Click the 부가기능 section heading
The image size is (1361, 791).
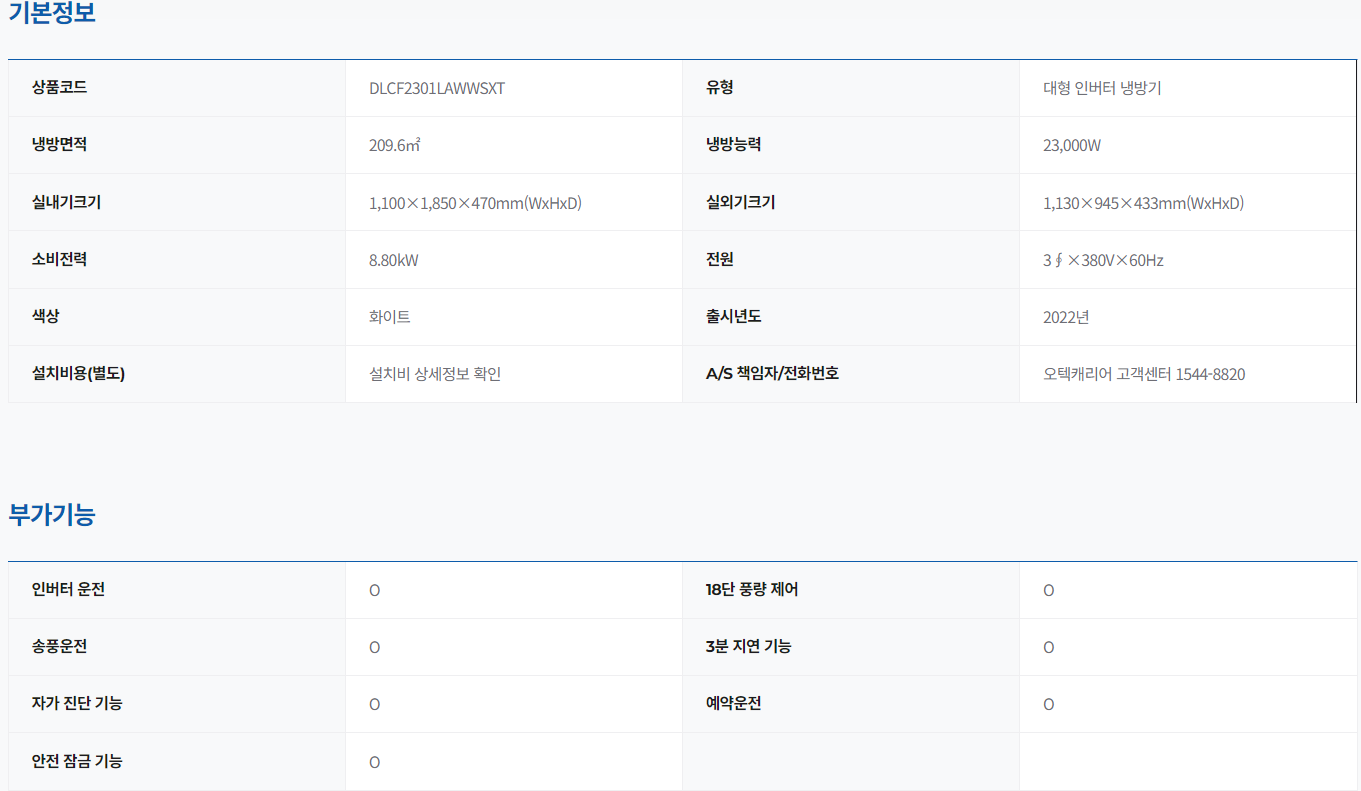52,515
